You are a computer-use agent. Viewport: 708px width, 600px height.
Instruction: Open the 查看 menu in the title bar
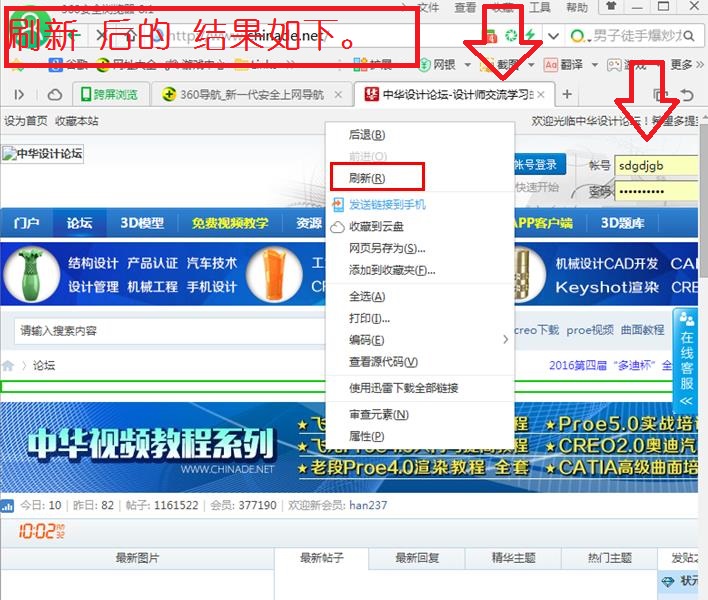[465, 7]
